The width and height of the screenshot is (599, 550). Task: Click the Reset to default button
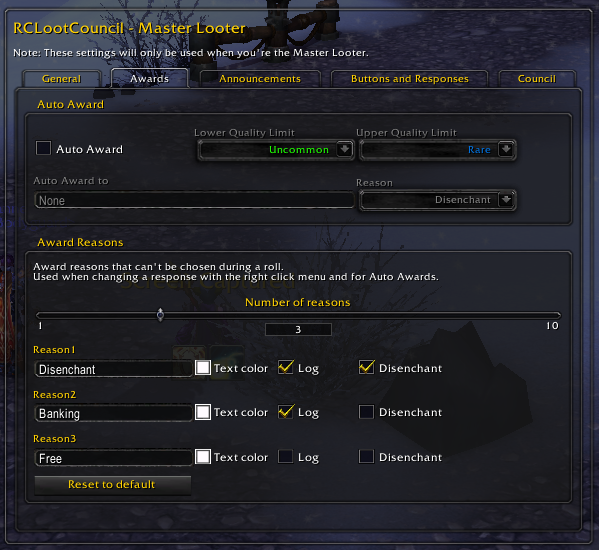pos(113,485)
